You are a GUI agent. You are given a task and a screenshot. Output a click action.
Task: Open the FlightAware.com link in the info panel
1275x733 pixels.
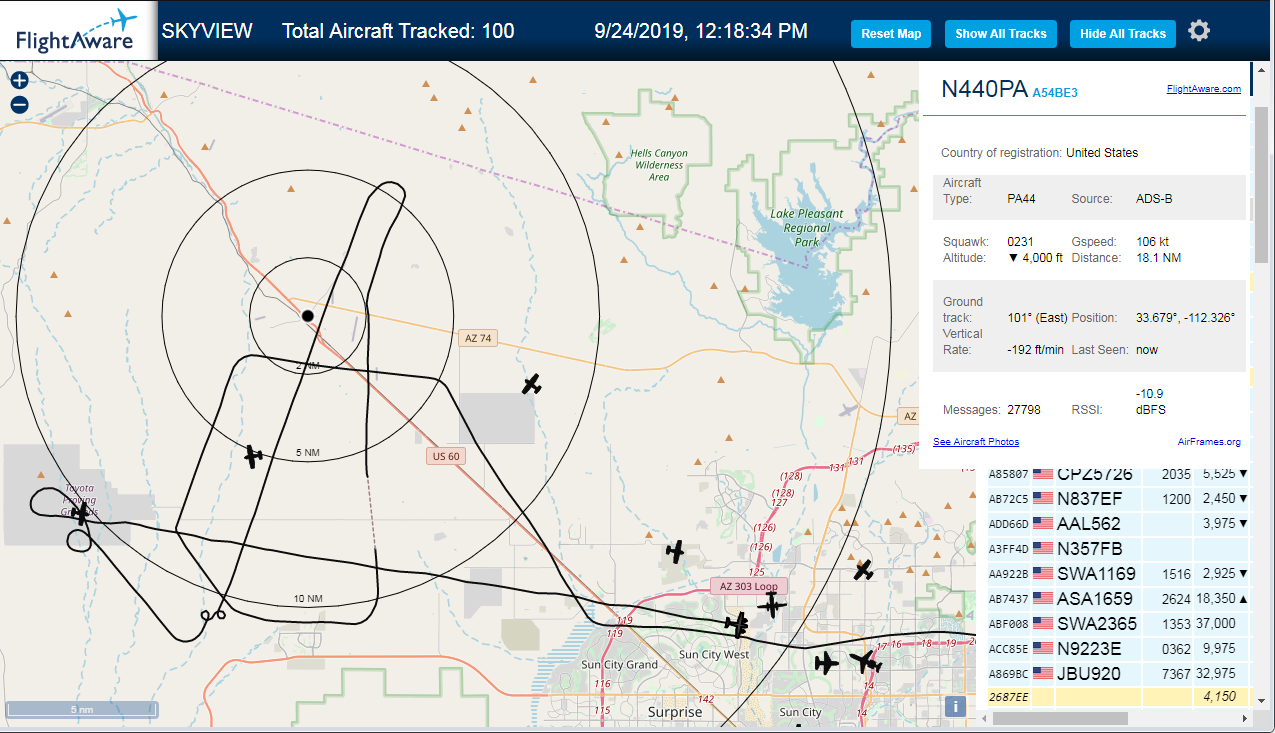coord(1203,89)
